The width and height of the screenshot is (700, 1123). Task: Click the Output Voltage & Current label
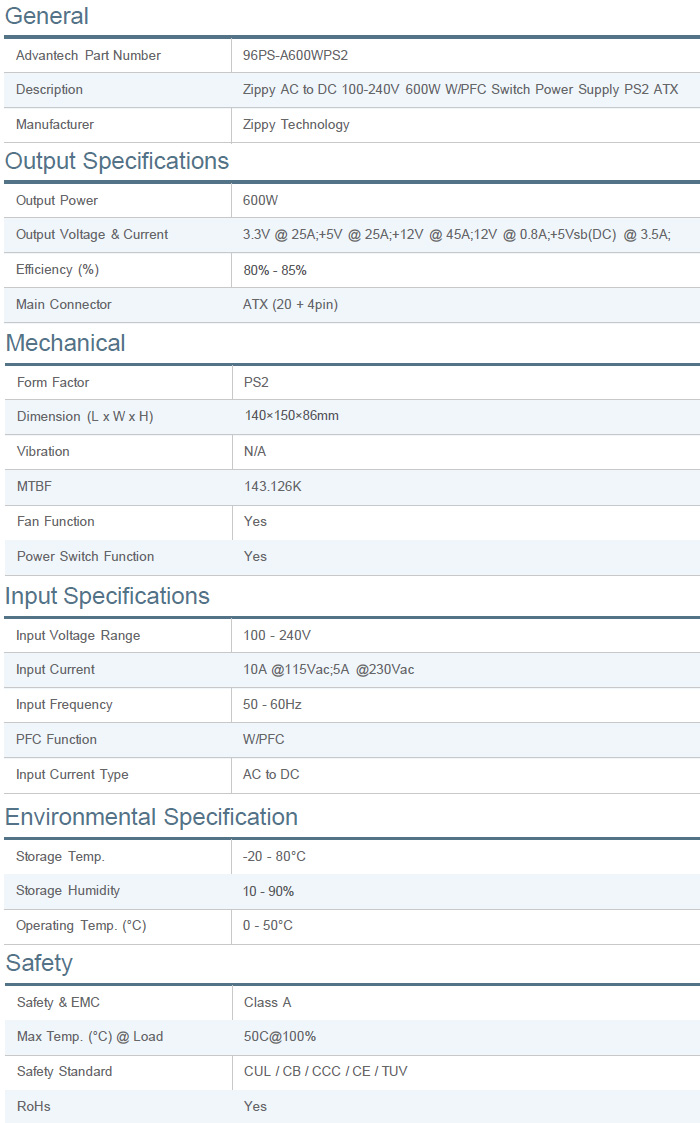coord(92,235)
